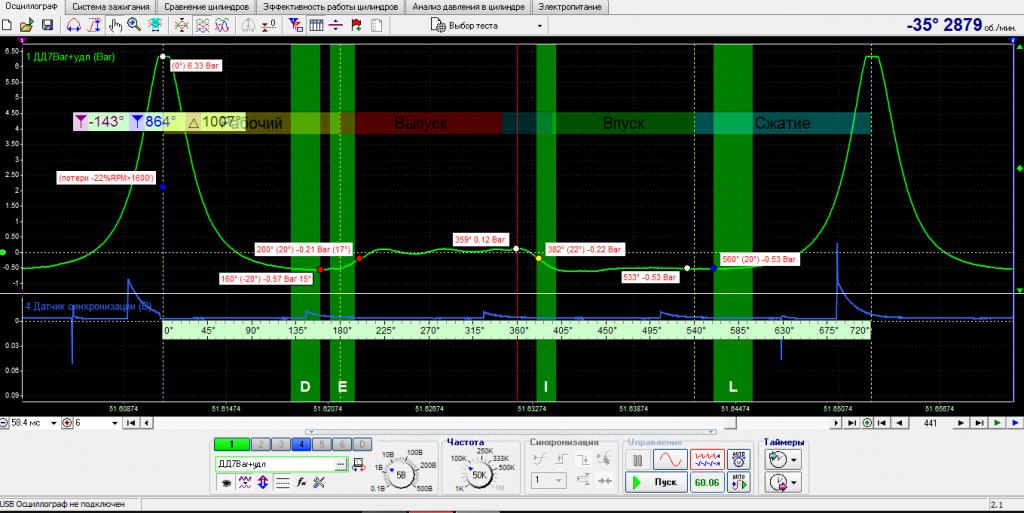Toggle channel 6 button
Viewport: 1024px width, 513px height.
pos(342,444)
